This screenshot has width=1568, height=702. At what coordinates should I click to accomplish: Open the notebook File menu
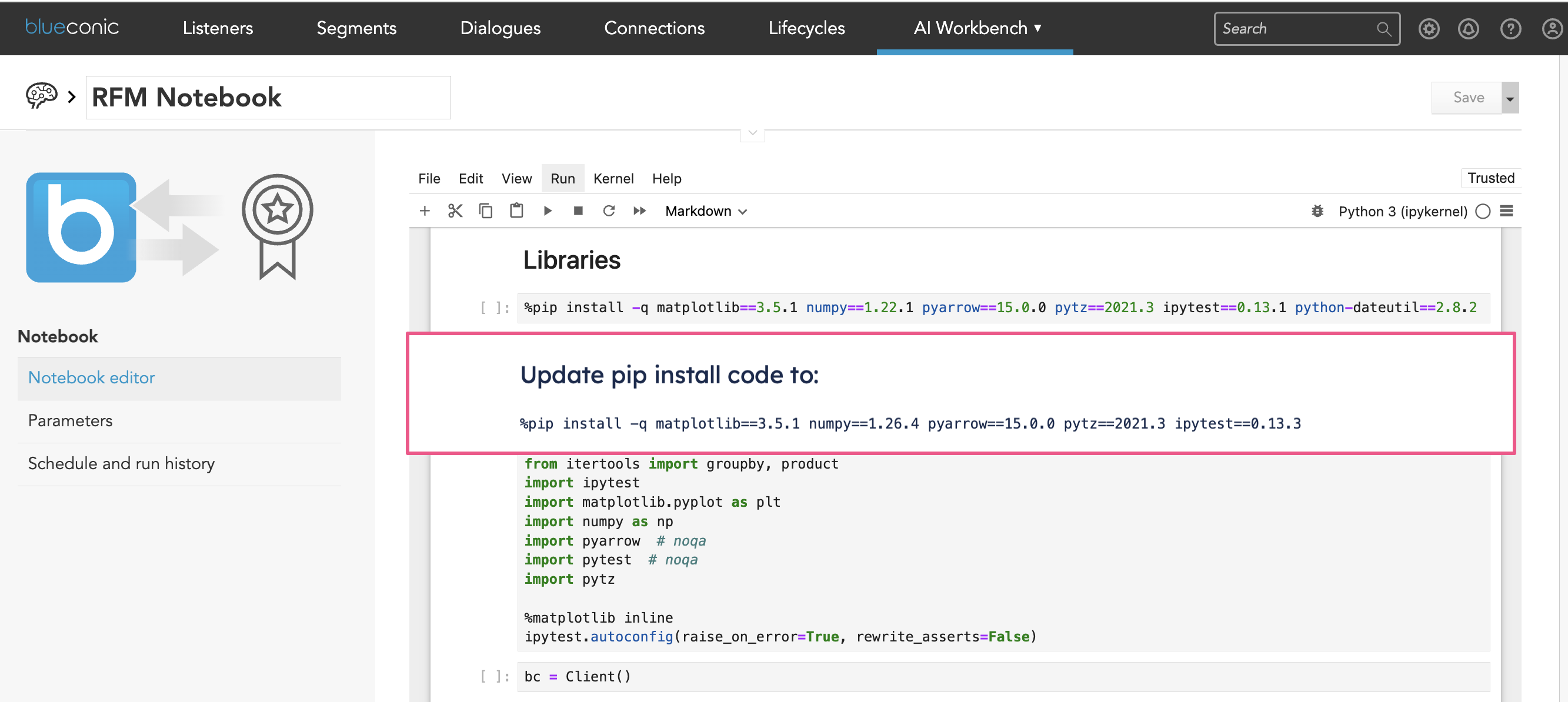[x=429, y=178]
